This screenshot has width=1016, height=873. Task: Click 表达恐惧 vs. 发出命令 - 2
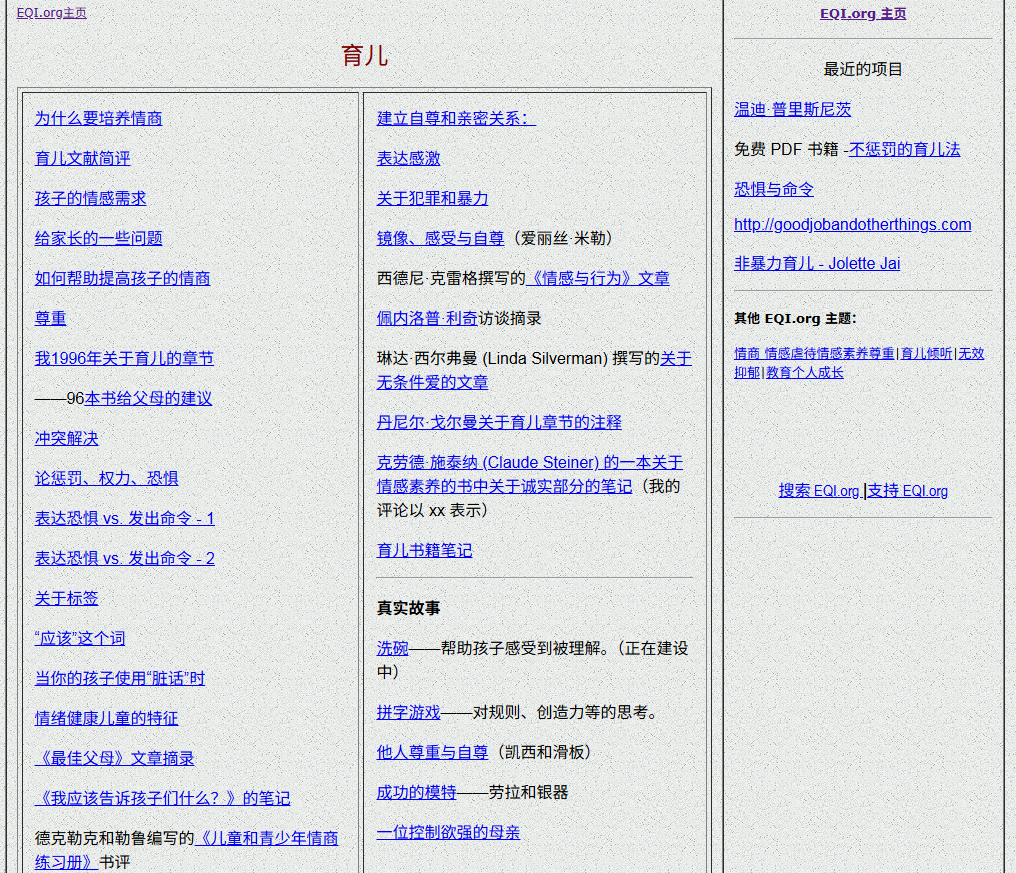[124, 558]
